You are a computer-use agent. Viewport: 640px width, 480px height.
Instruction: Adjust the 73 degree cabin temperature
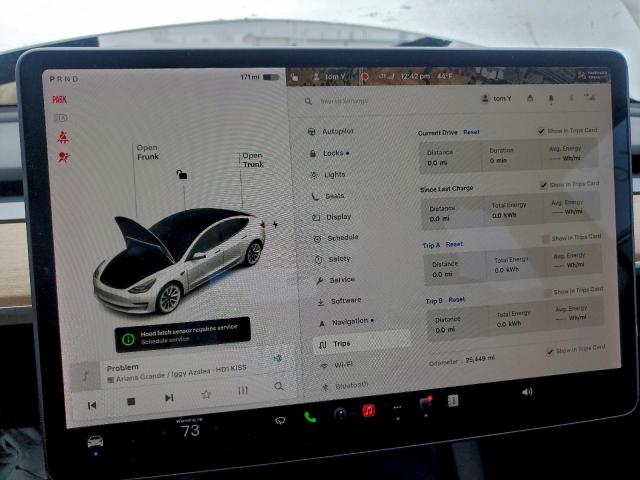pyautogui.click(x=190, y=431)
